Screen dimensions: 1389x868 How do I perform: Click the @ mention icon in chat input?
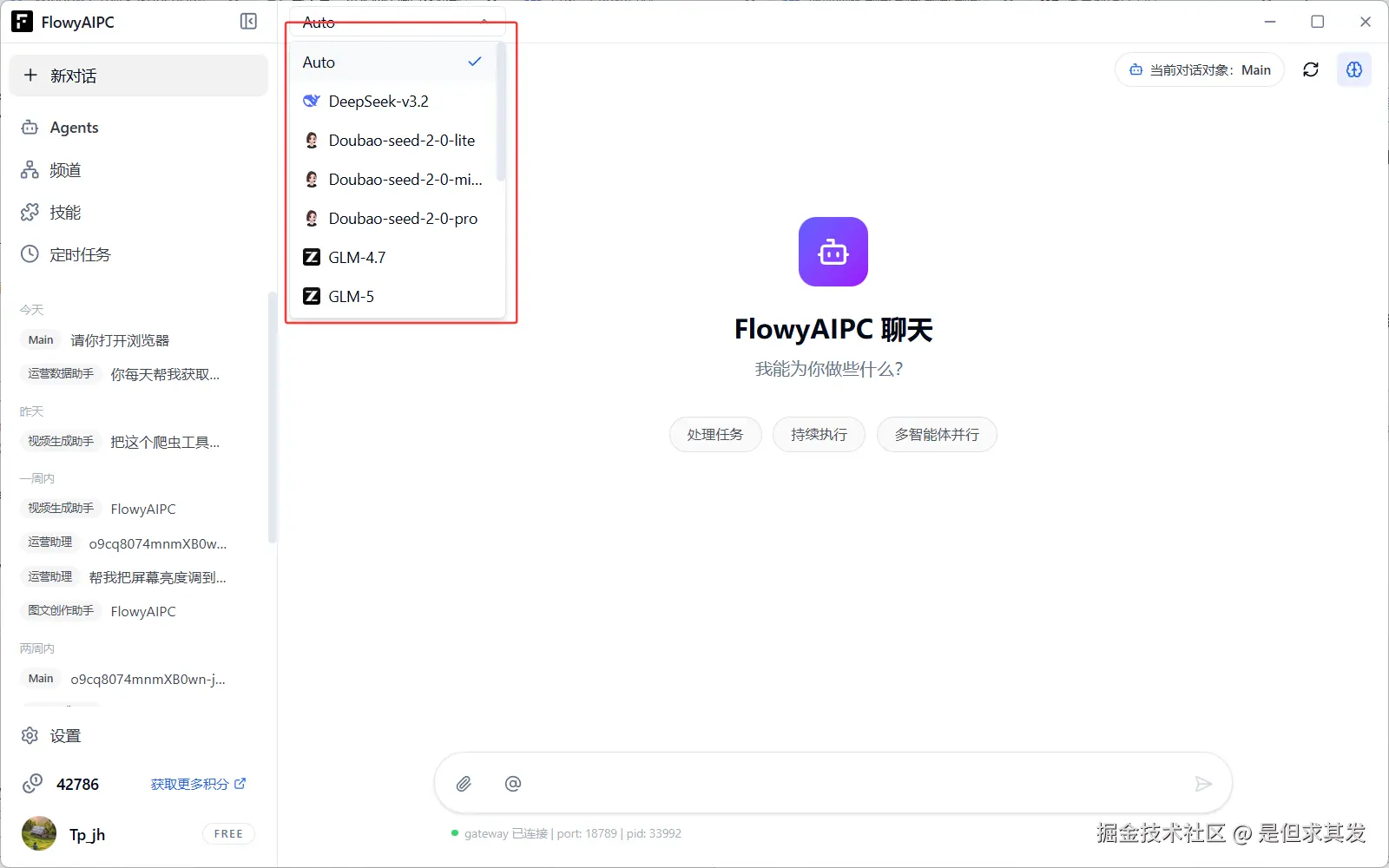pyautogui.click(x=513, y=783)
